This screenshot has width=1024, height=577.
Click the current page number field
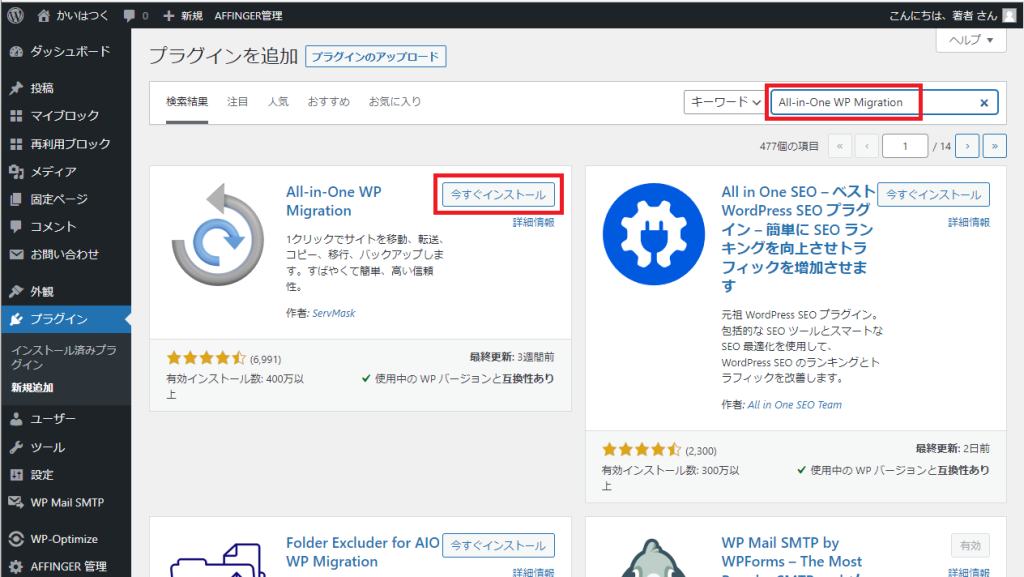point(904,146)
